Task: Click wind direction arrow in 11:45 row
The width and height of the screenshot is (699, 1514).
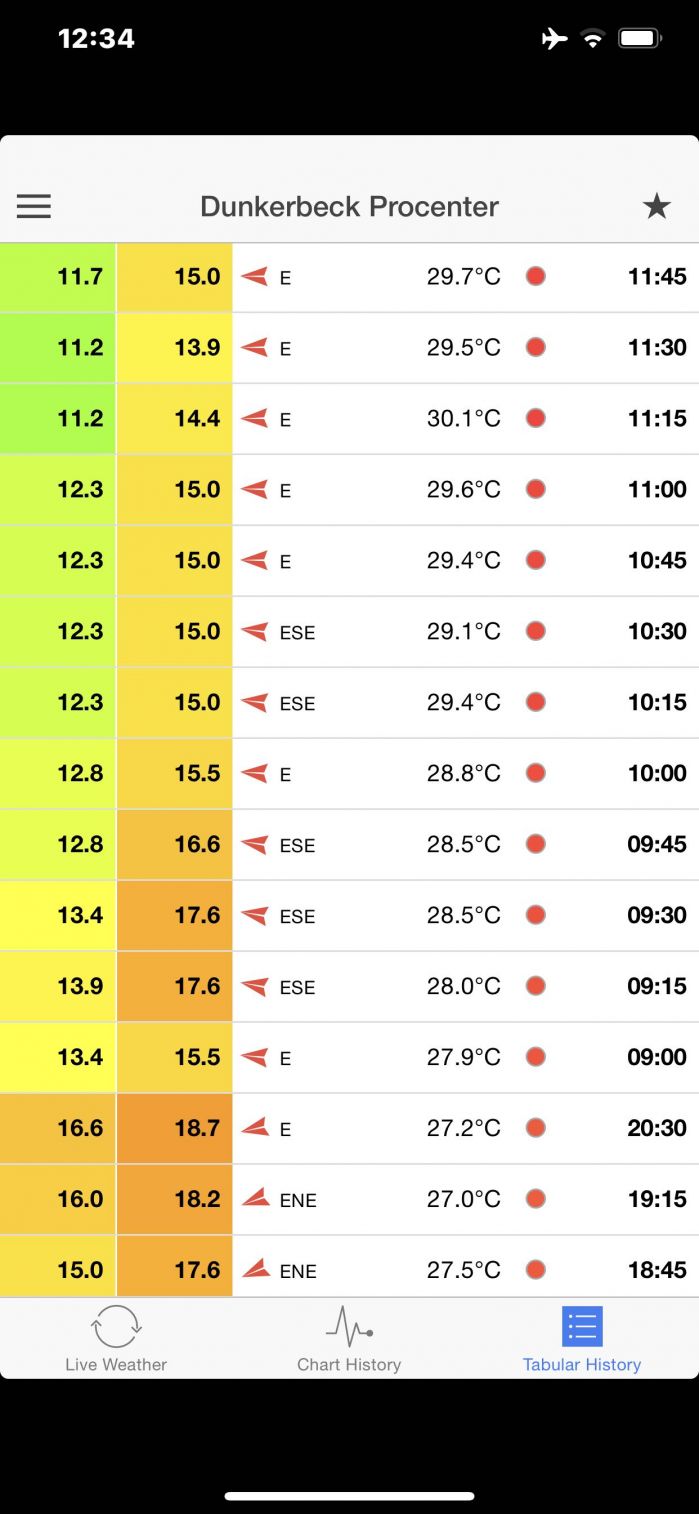Action: pos(255,277)
